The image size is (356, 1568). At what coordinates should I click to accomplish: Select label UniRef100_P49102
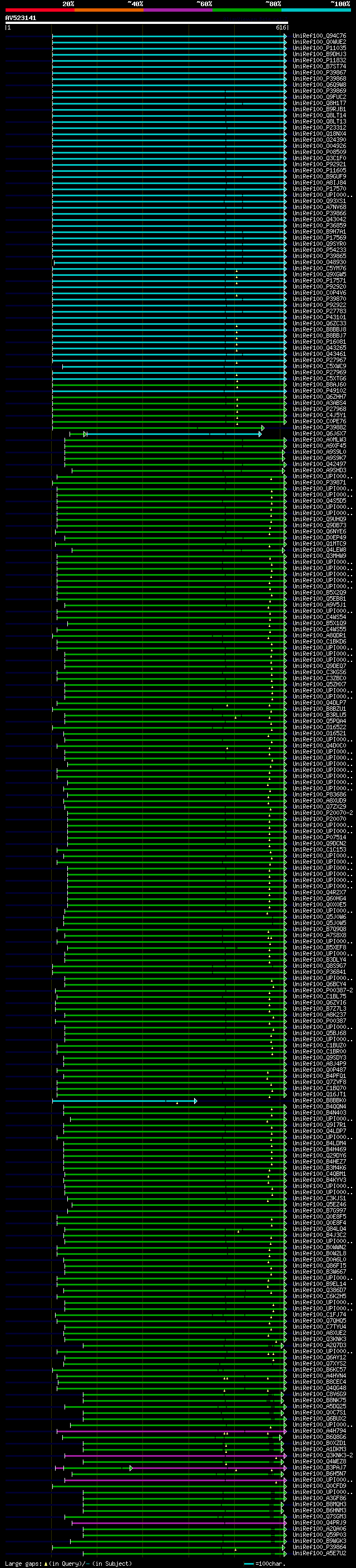[x=319, y=392]
